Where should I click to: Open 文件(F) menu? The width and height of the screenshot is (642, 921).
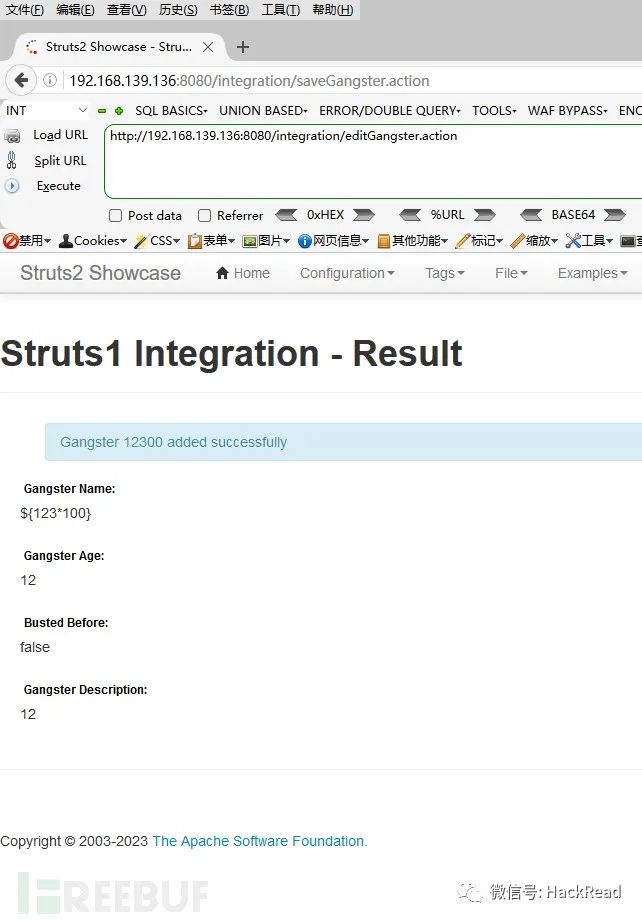point(25,10)
